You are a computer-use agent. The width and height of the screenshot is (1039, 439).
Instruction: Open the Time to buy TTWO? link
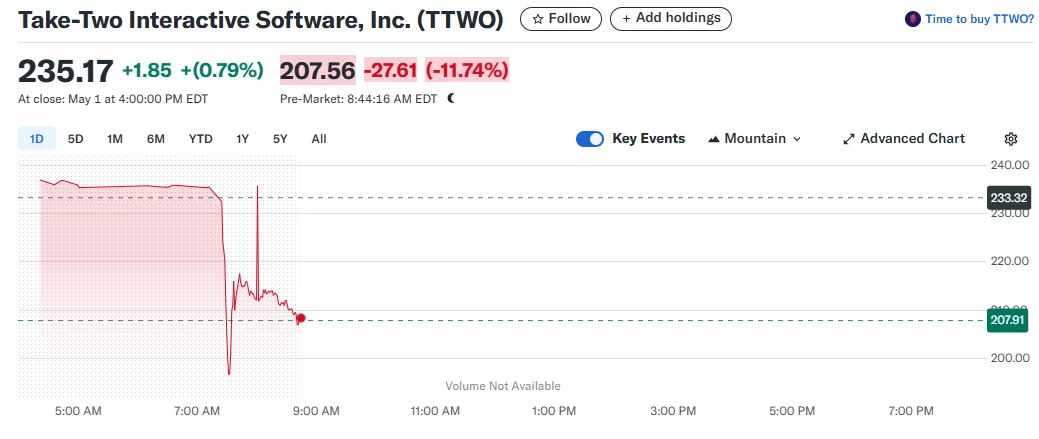coord(979,19)
